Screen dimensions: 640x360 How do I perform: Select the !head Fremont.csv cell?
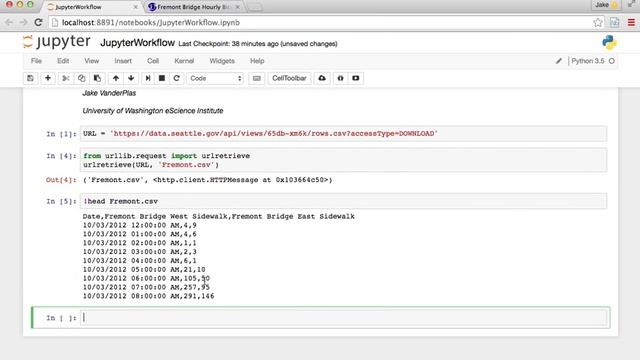343,201
